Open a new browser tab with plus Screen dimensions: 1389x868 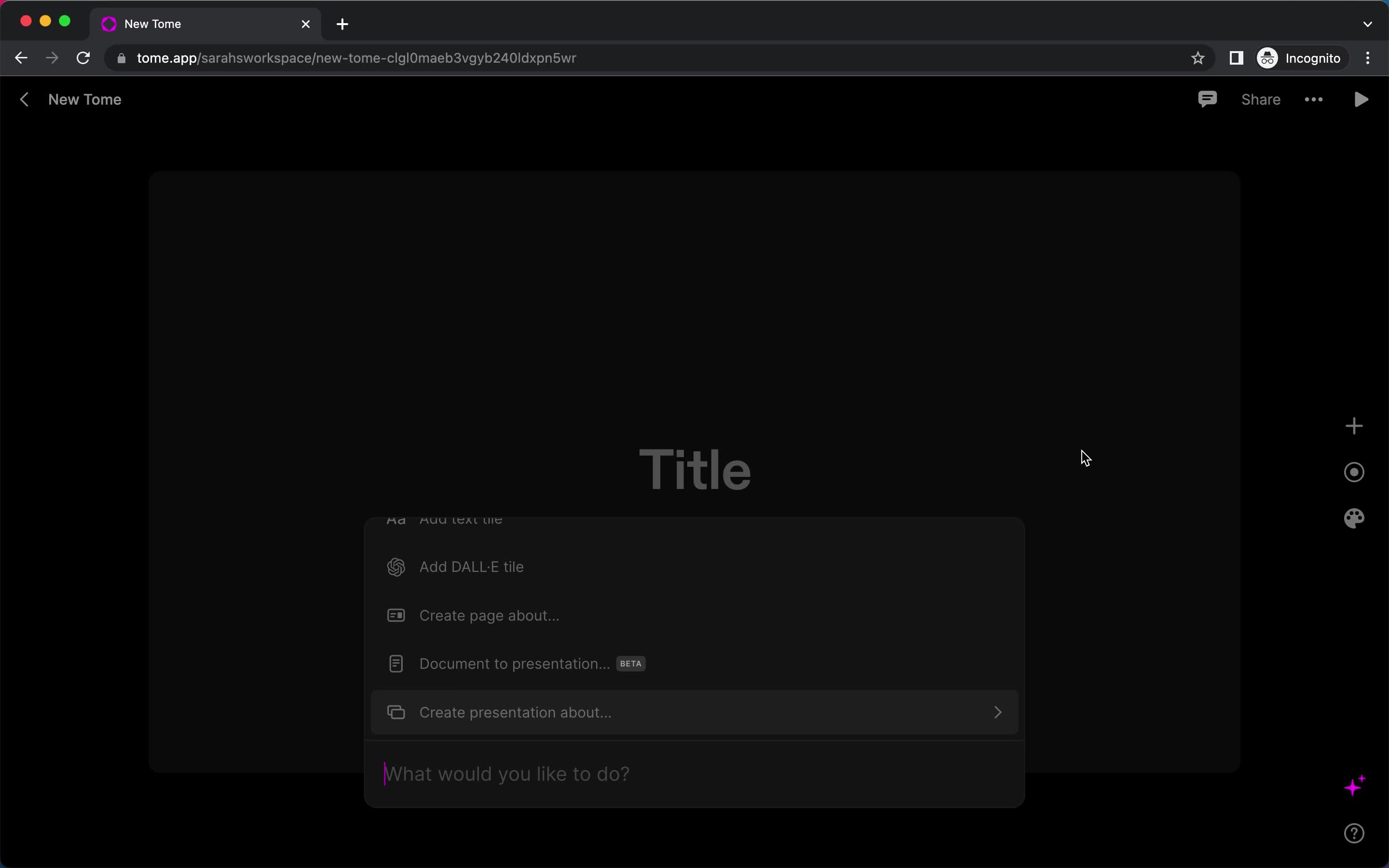pyautogui.click(x=342, y=24)
